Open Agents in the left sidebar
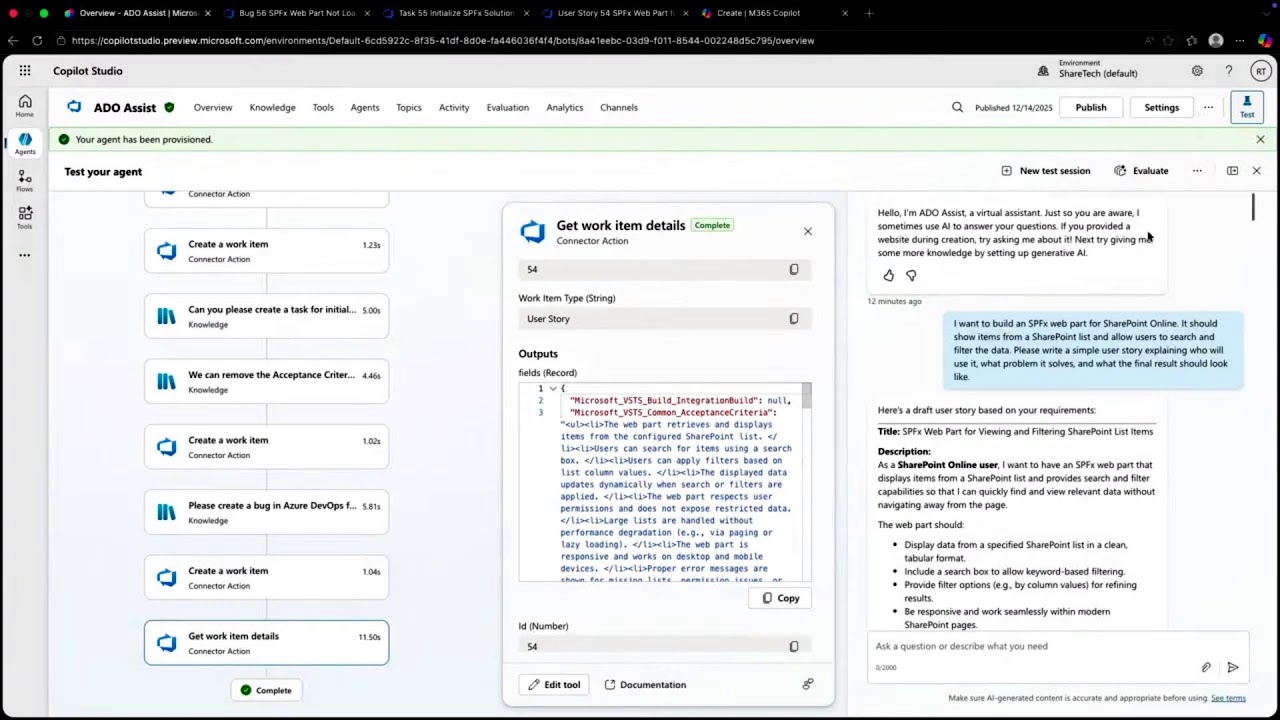The image size is (1280, 720). 25,144
